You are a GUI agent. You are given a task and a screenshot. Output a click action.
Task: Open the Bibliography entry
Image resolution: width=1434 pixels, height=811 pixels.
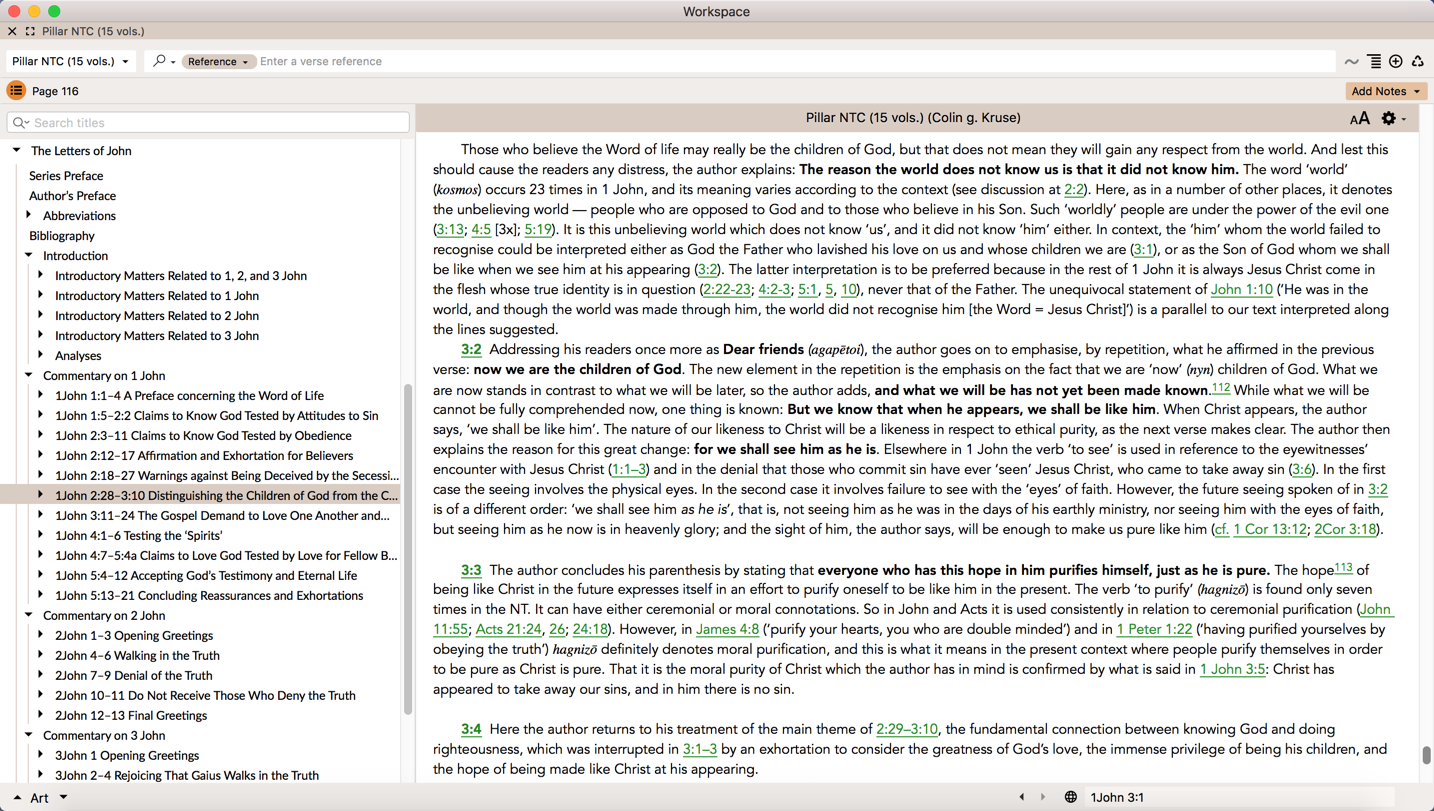click(62, 236)
